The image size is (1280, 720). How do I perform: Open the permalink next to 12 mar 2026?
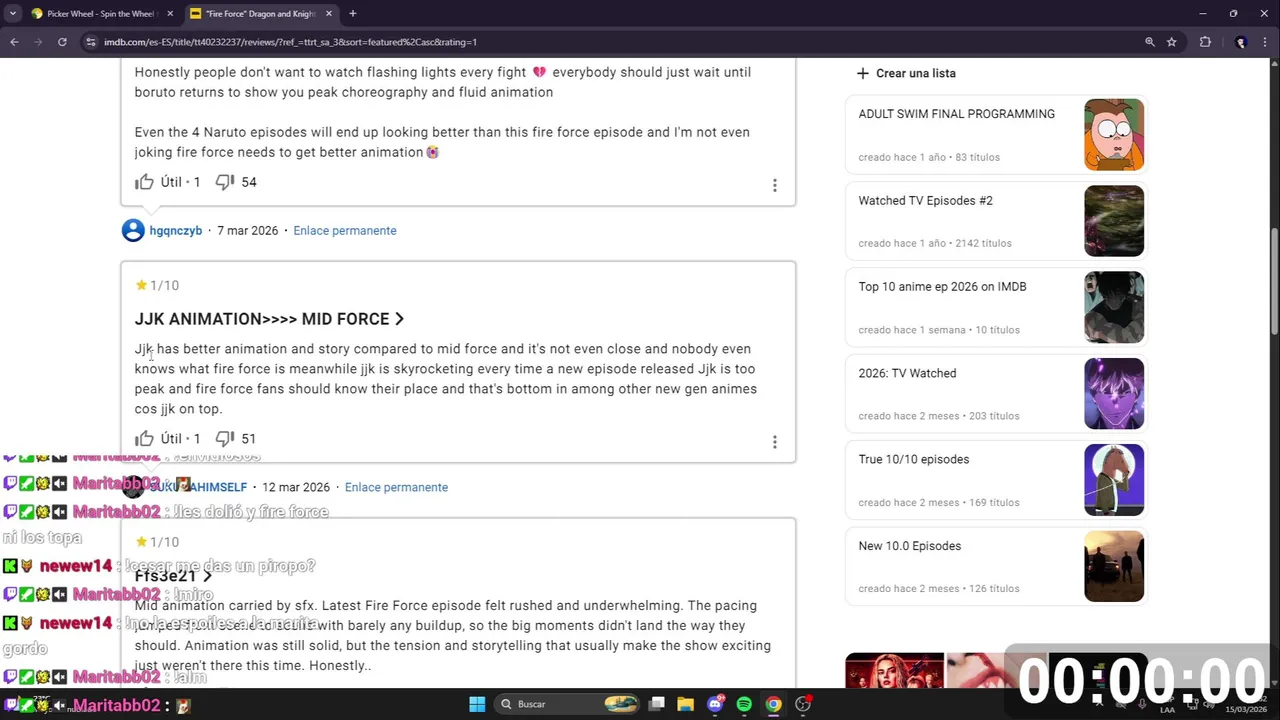click(396, 487)
